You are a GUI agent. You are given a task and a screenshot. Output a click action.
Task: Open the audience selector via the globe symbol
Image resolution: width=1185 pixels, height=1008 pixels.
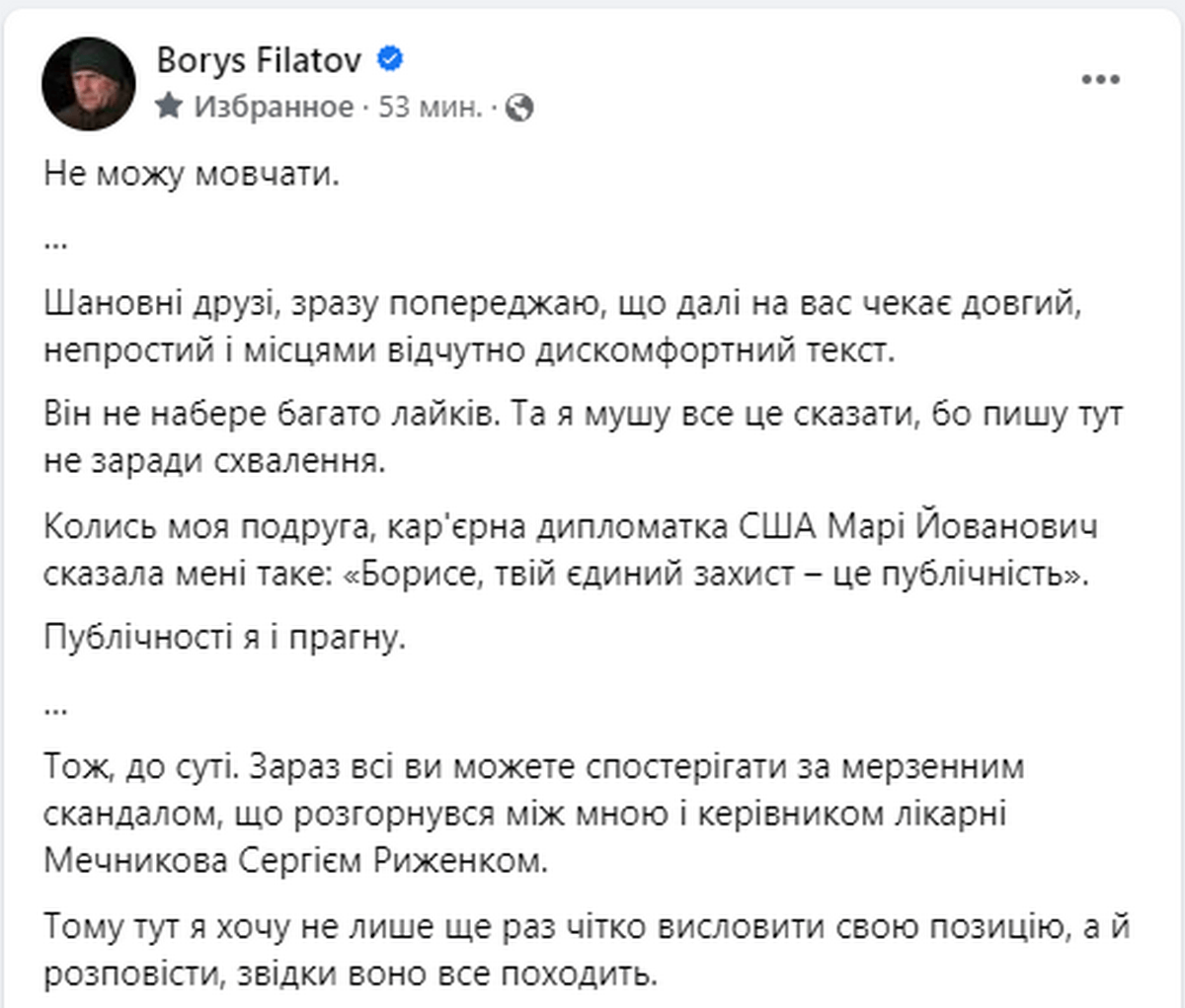(520, 108)
